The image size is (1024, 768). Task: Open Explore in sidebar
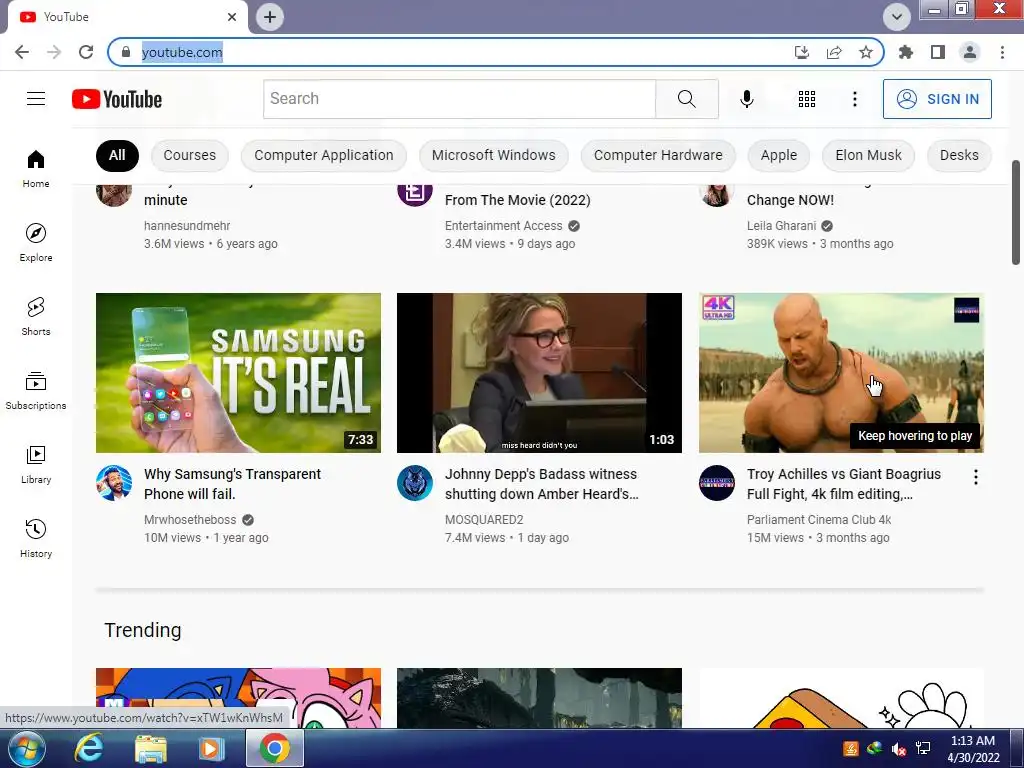[36, 242]
